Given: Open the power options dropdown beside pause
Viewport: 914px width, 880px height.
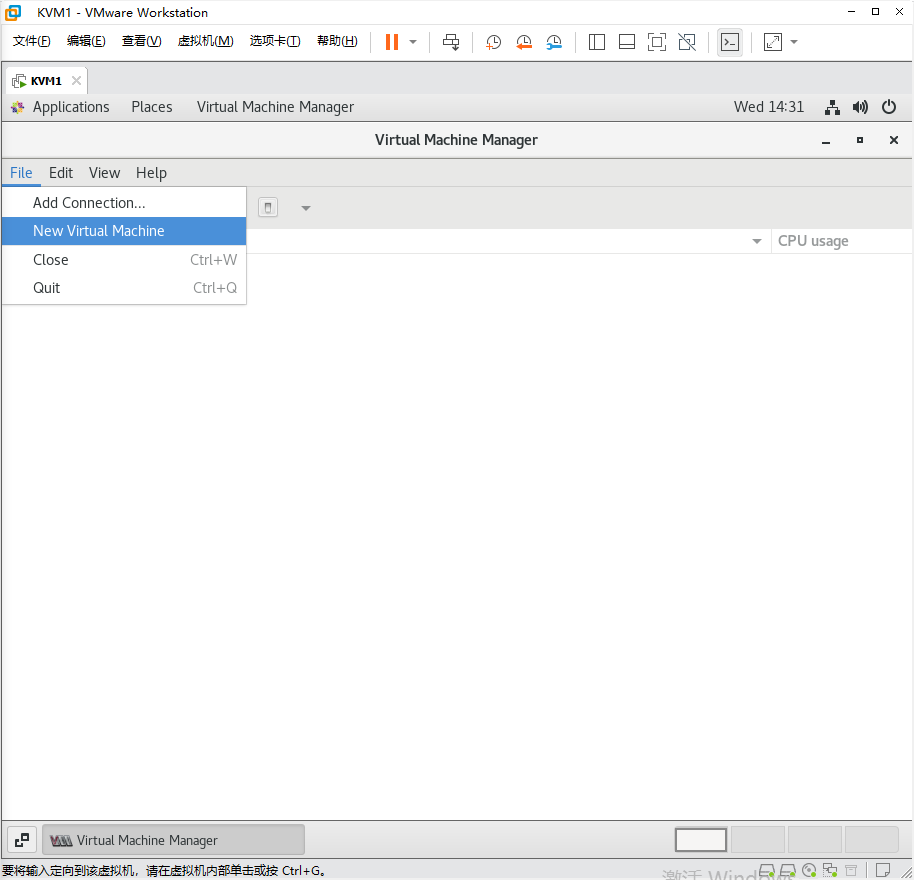Looking at the screenshot, I should tap(413, 42).
